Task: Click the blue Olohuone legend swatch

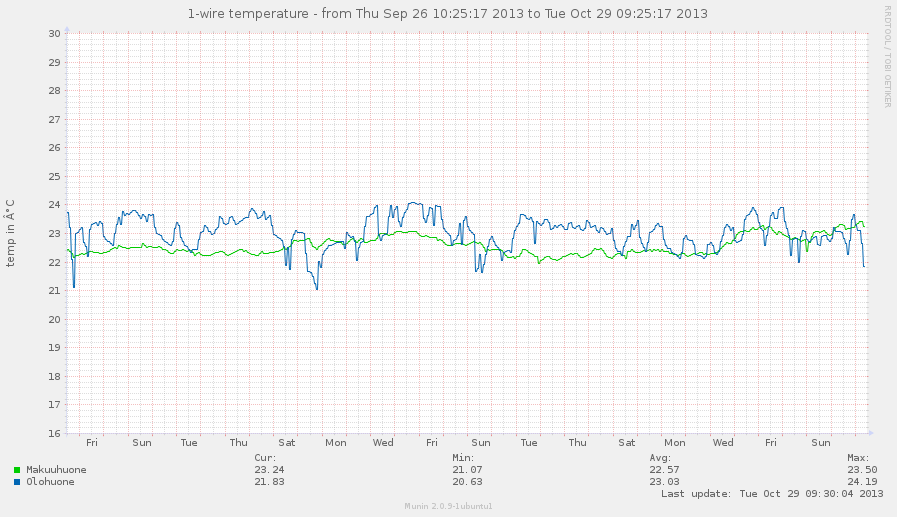Action: click(17, 482)
